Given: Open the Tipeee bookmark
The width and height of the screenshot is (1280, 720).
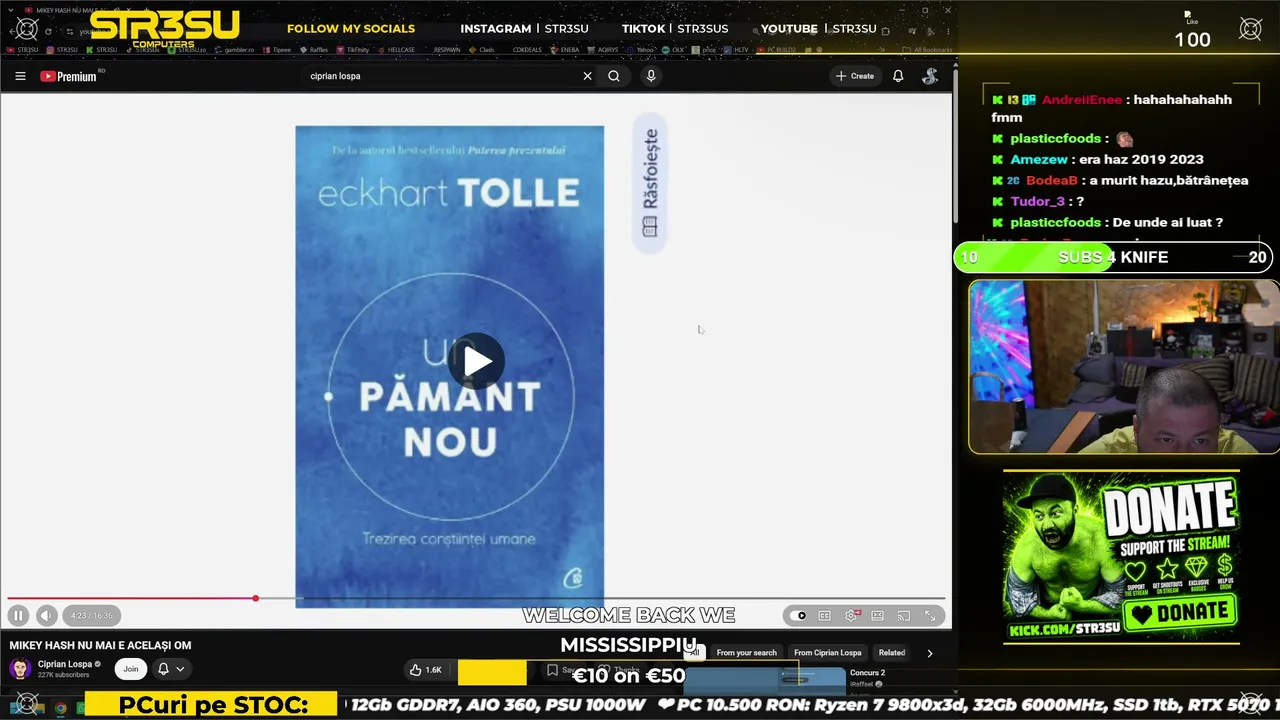Looking at the screenshot, I should click(x=277, y=49).
